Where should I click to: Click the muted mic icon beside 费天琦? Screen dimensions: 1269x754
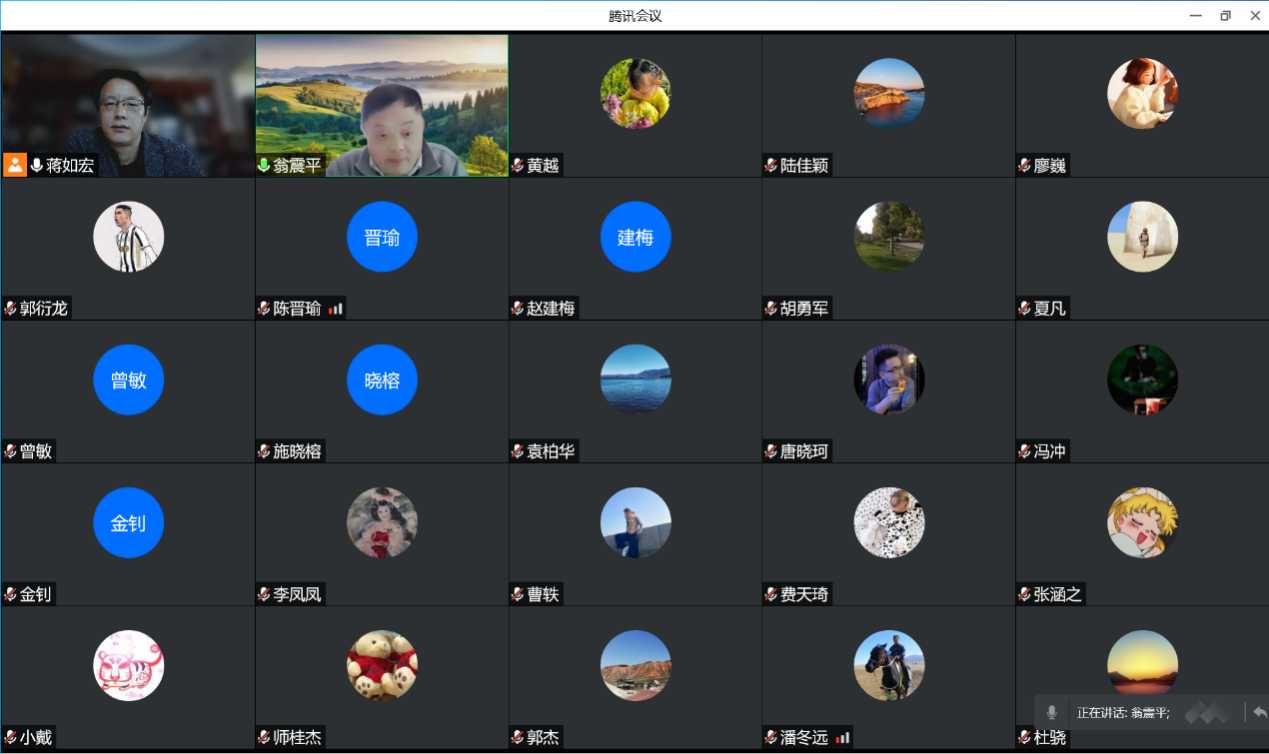[772, 594]
